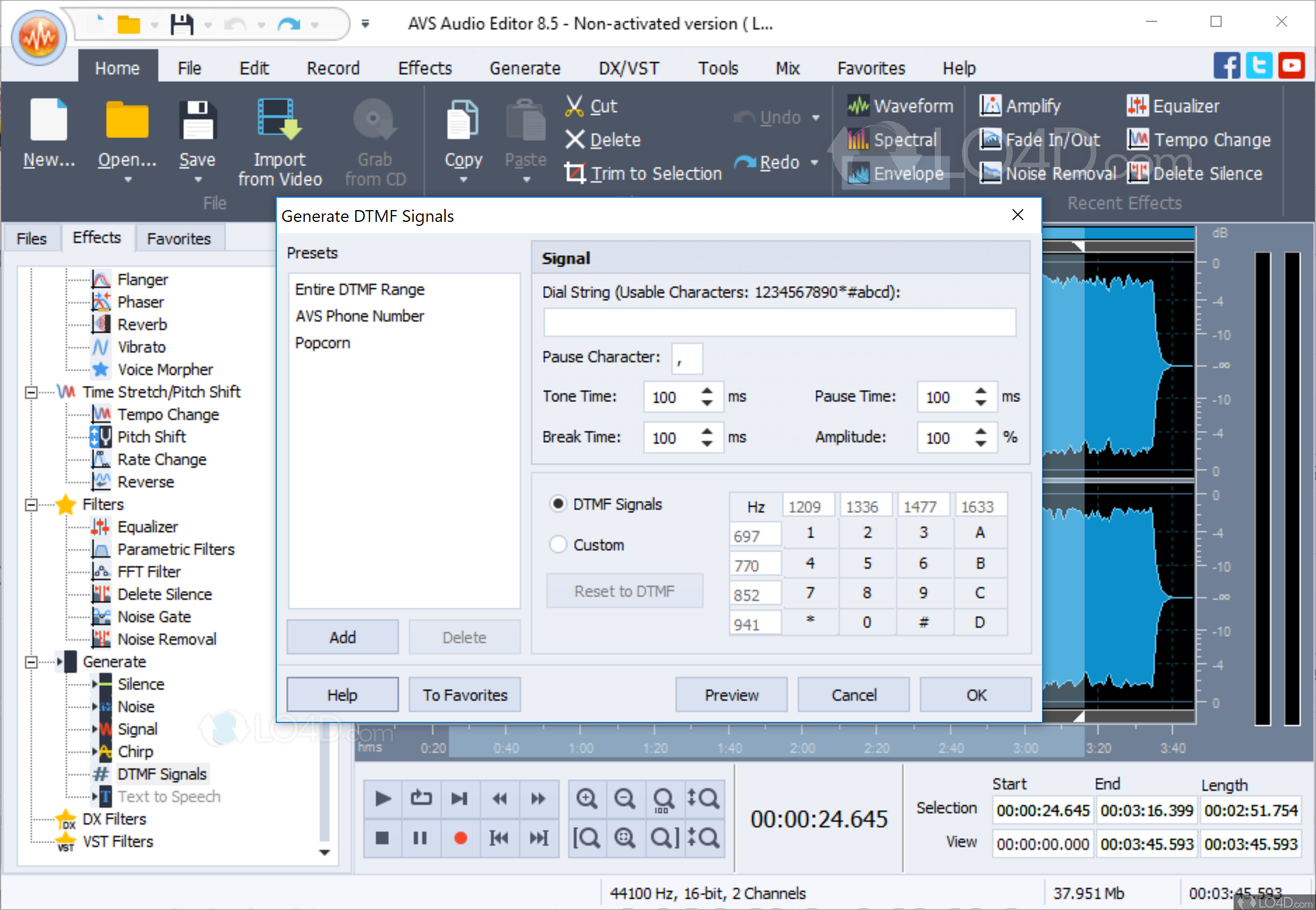Click the Add preset button
This screenshot has height=910, width=1316.
342,637
